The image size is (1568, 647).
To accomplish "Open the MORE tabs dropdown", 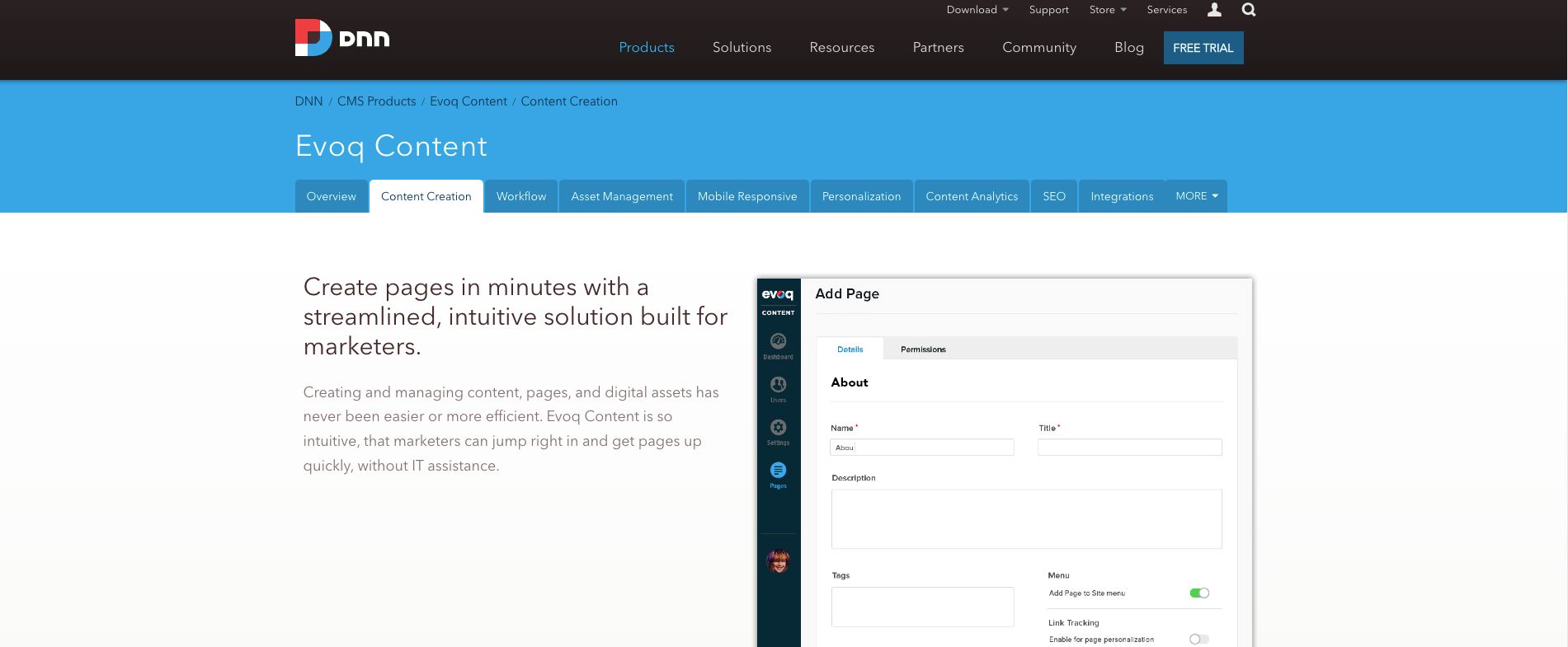I will click(x=1196, y=196).
